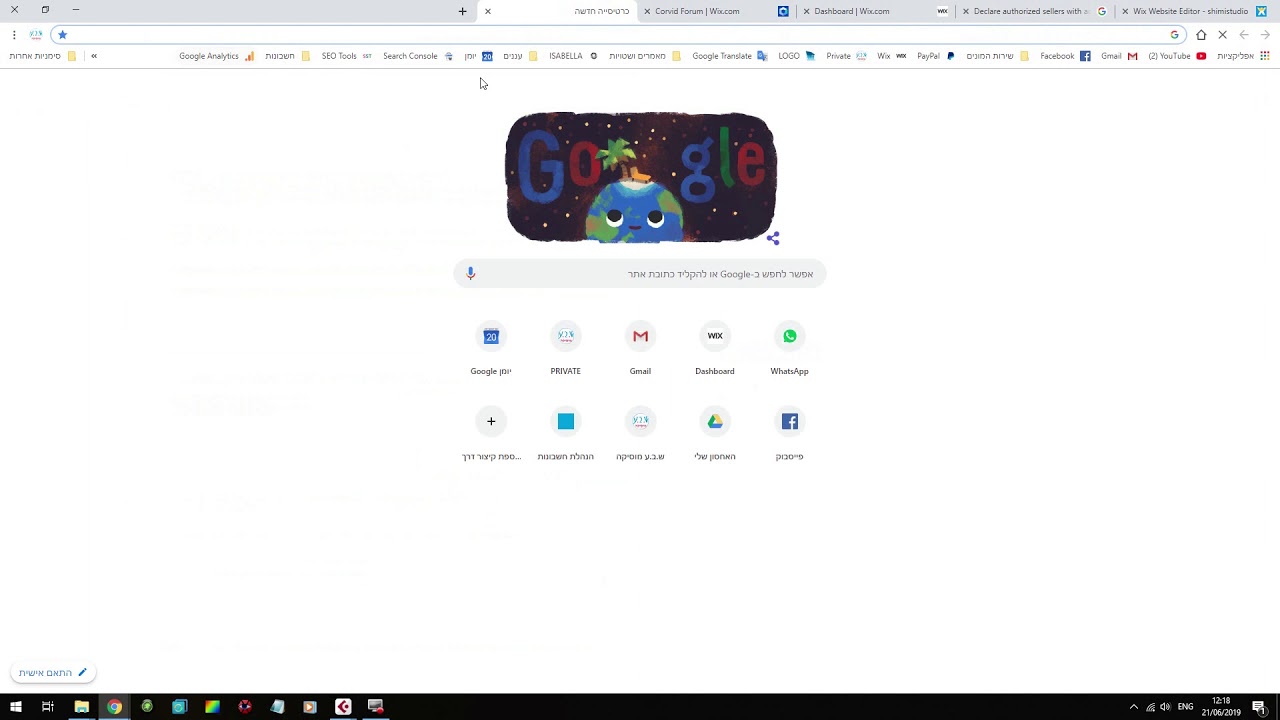Open the Google Analytics bookmark
1280x720 pixels.
coord(217,56)
